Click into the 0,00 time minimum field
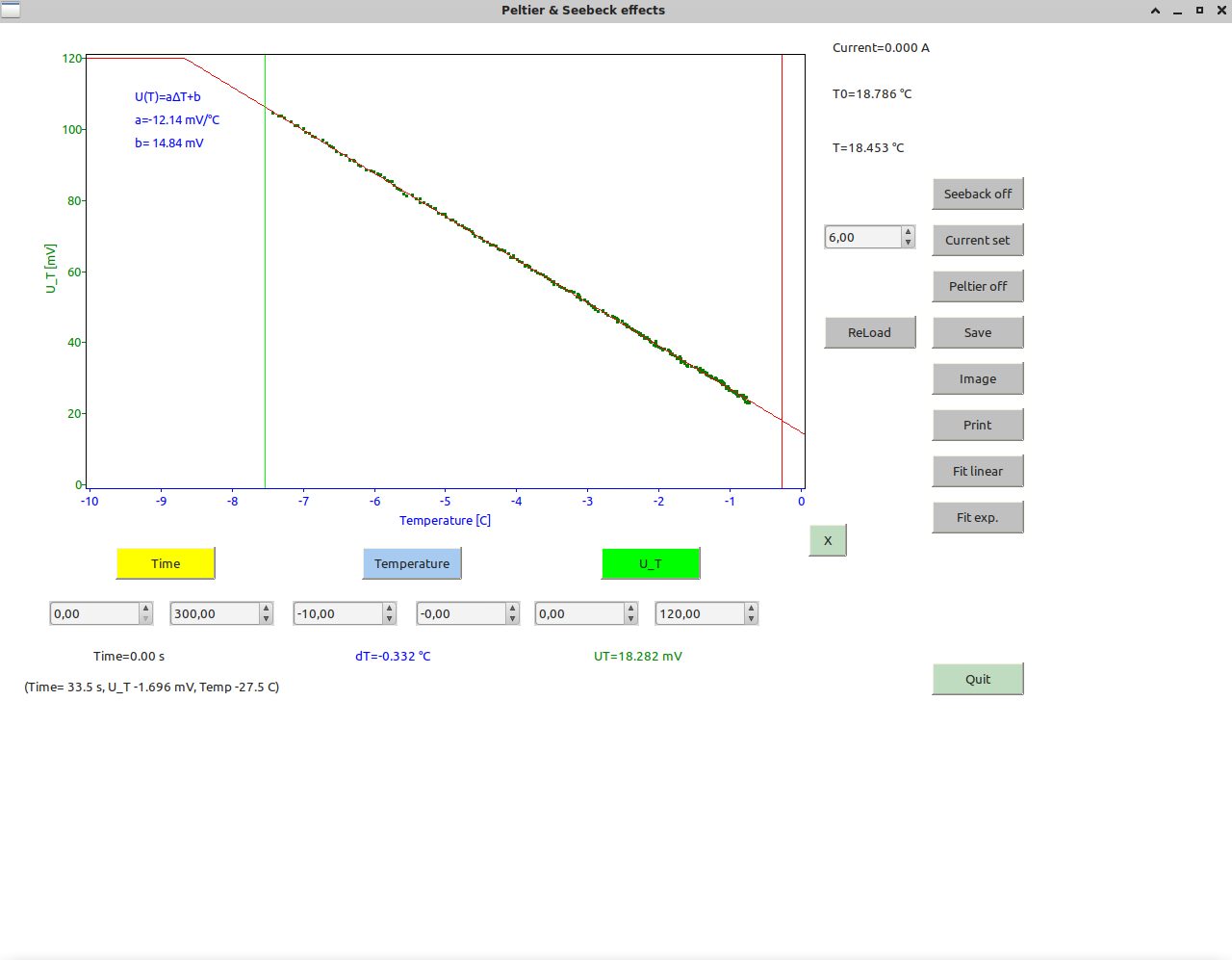Screen dimensions: 1232x960 [x=94, y=613]
